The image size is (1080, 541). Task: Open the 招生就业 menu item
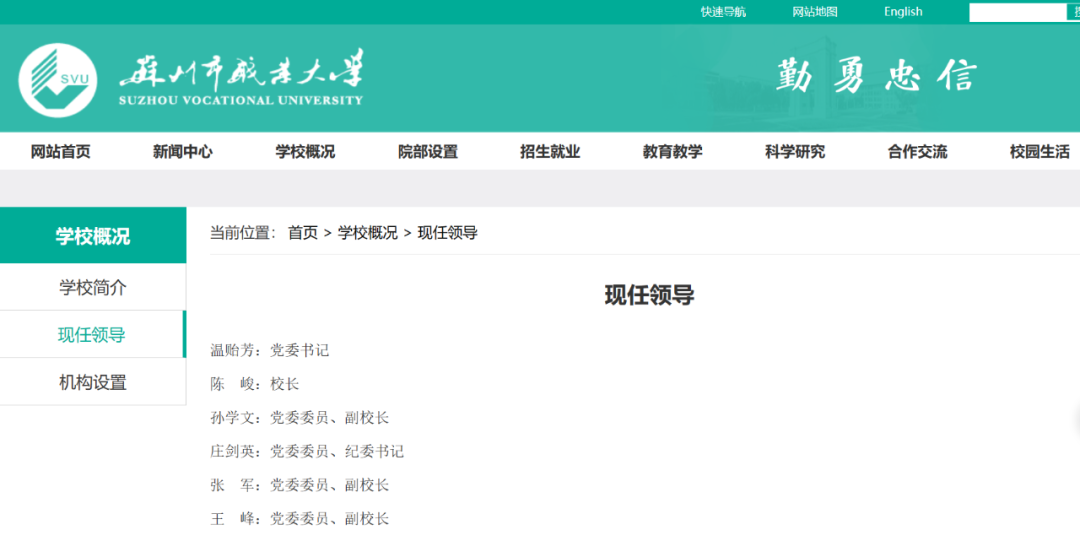pos(550,152)
